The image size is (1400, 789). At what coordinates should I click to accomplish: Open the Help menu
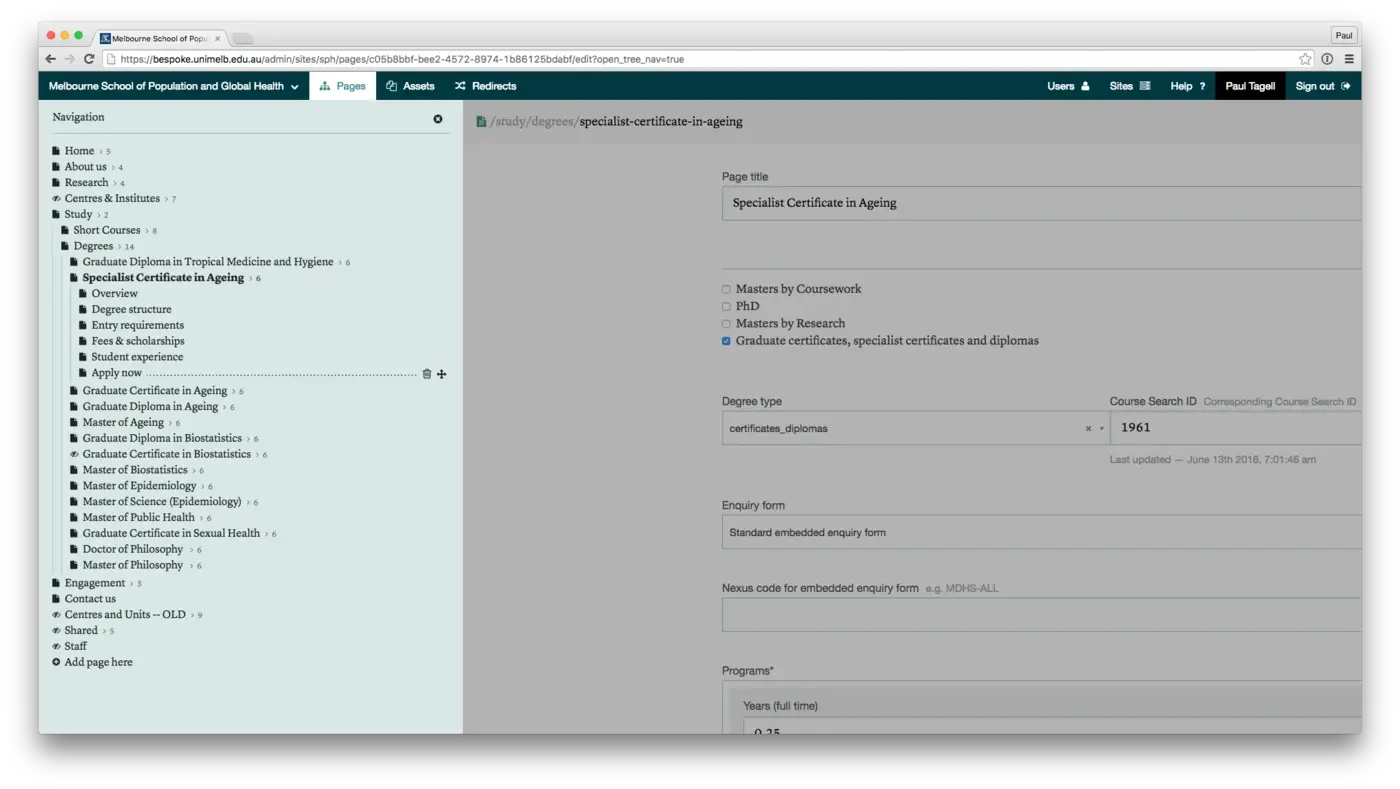coord(1188,86)
